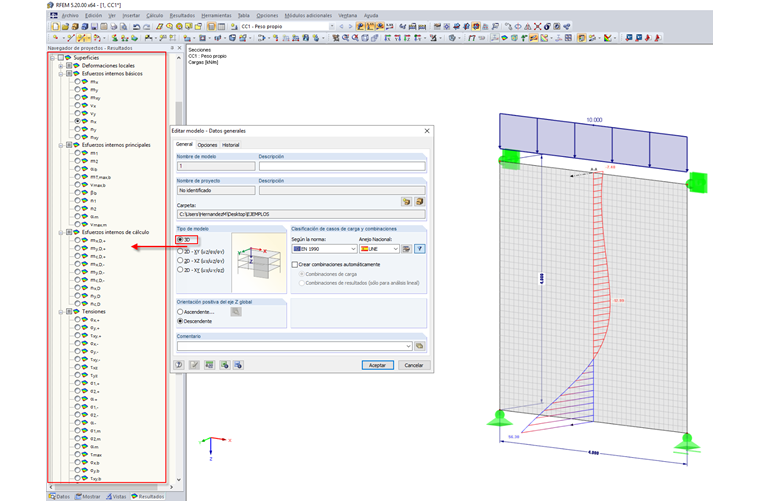Click the Open file folder icon
The height and width of the screenshot is (501, 760).
[x=65, y=27]
